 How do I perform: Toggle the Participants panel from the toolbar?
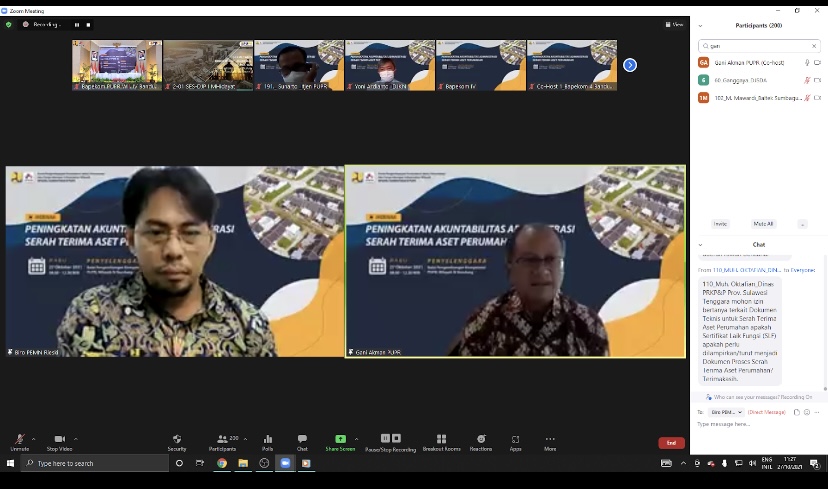pyautogui.click(x=222, y=442)
